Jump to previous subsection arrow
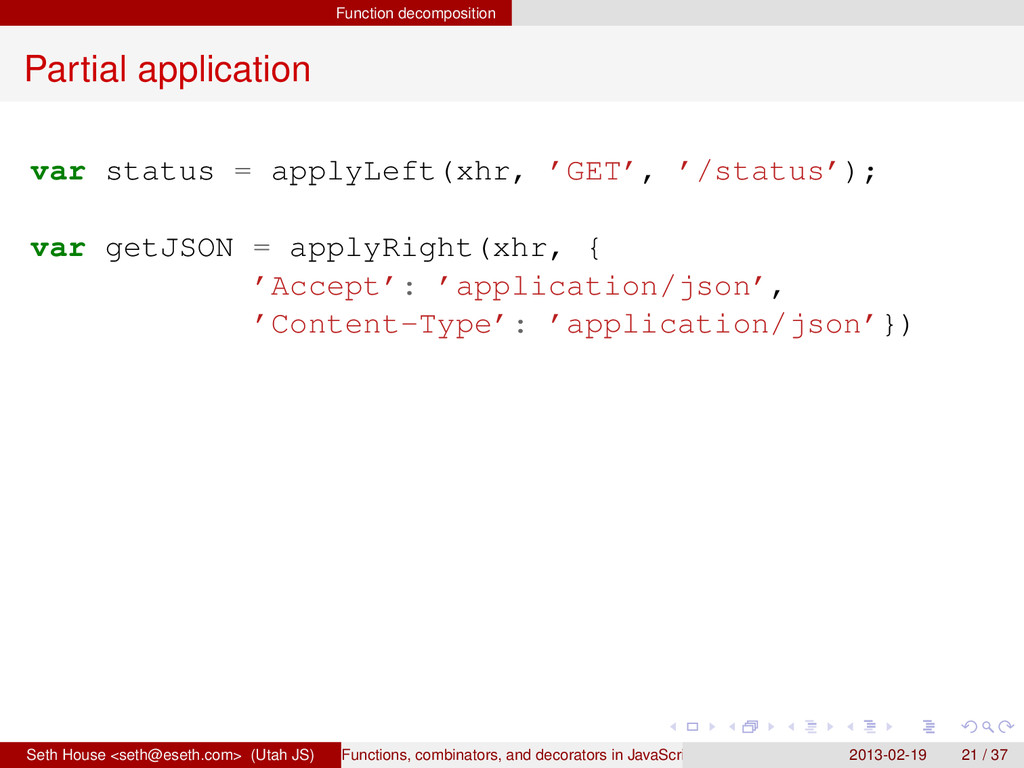 tap(792, 726)
